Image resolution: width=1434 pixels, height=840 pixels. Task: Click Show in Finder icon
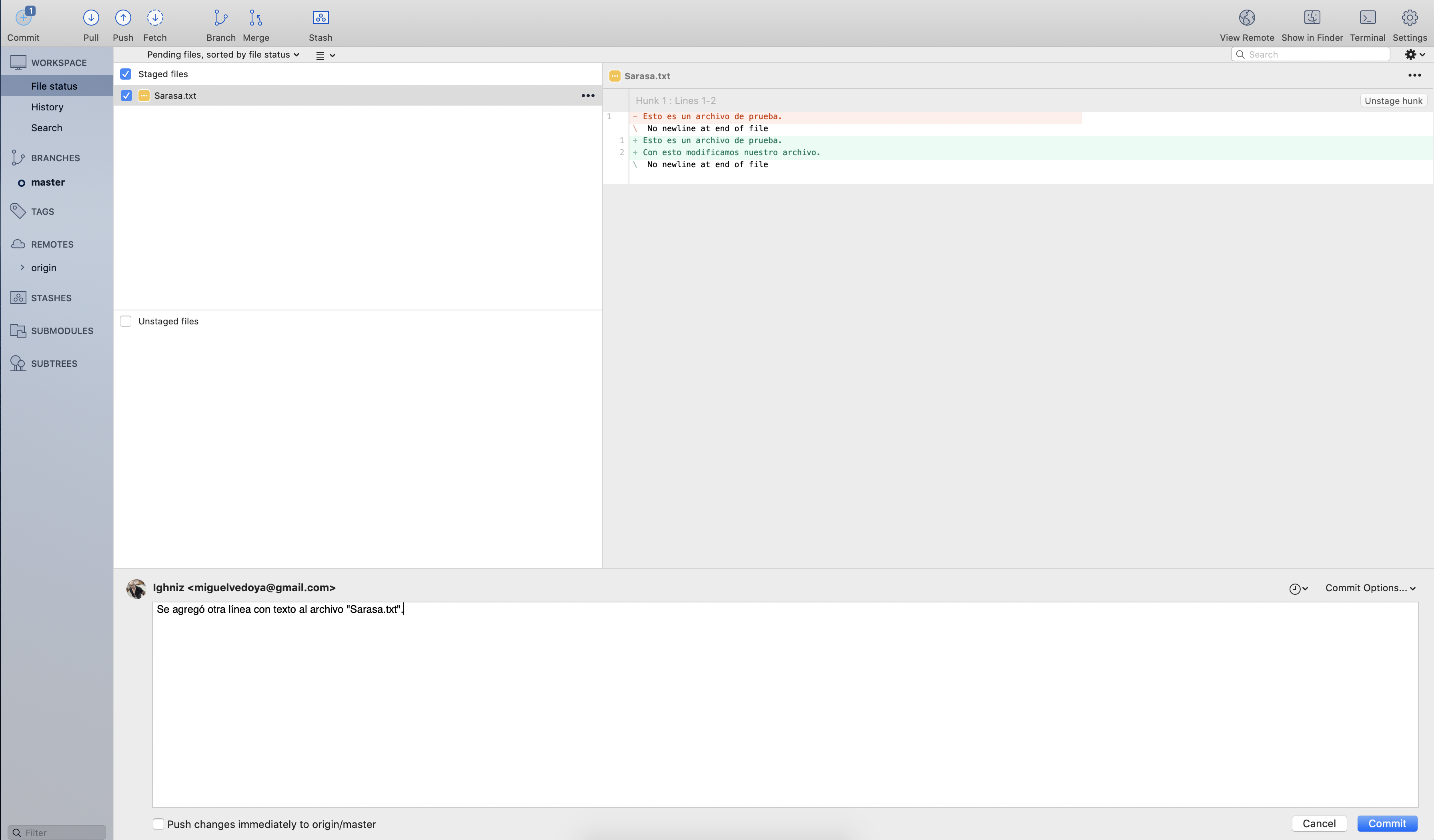(x=1312, y=18)
